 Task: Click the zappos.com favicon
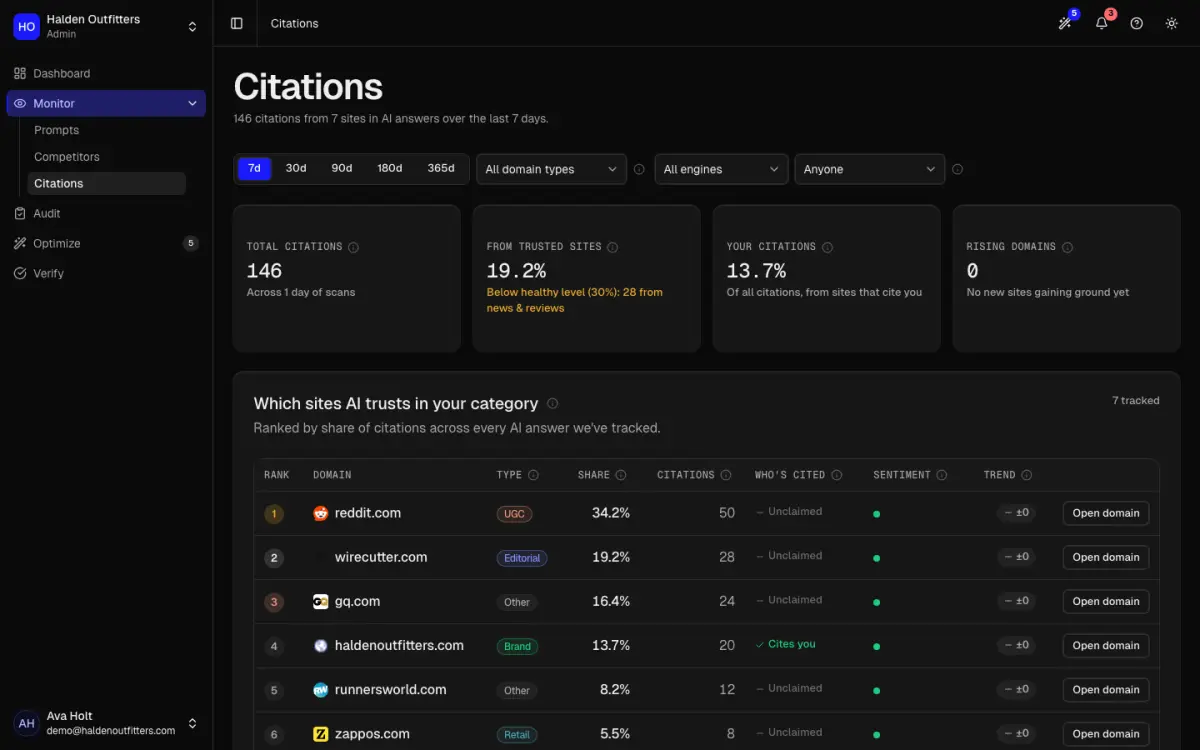pos(320,734)
